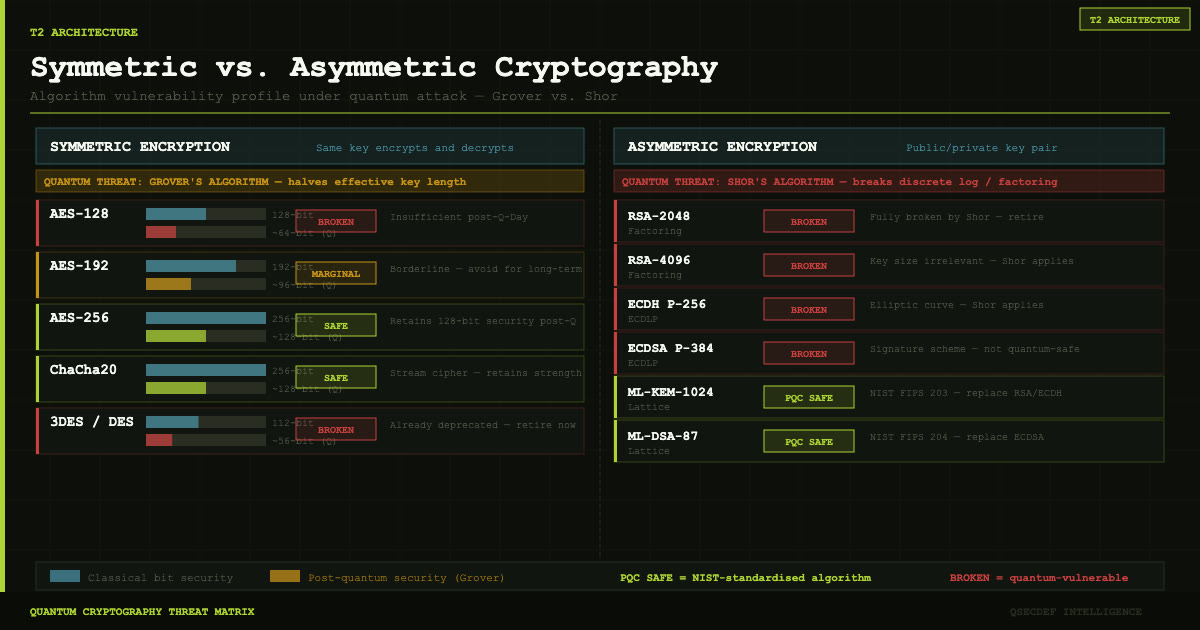Click QUANTUM CRYPTOGRAPHY THREAT MATRIX footer label

[x=142, y=611]
